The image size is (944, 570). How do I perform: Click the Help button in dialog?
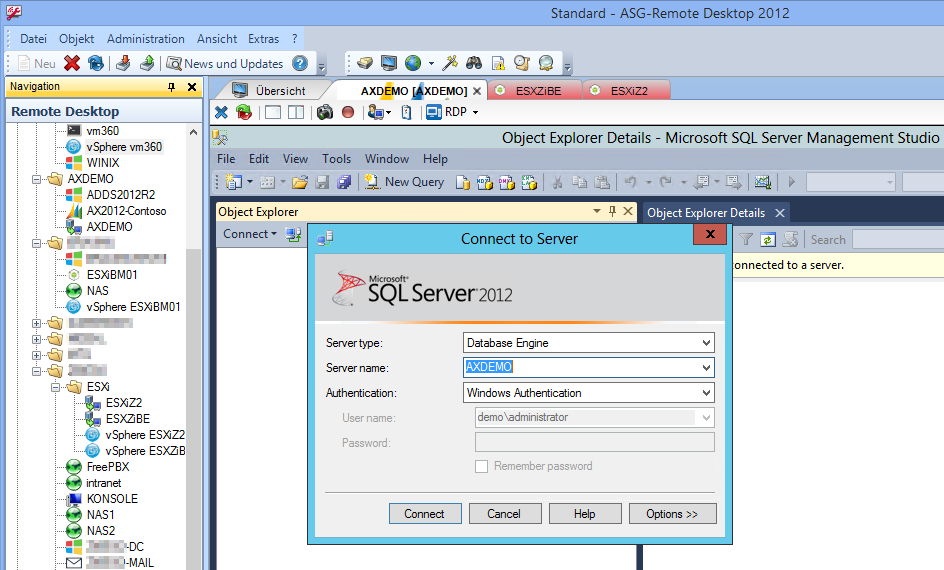[585, 514]
